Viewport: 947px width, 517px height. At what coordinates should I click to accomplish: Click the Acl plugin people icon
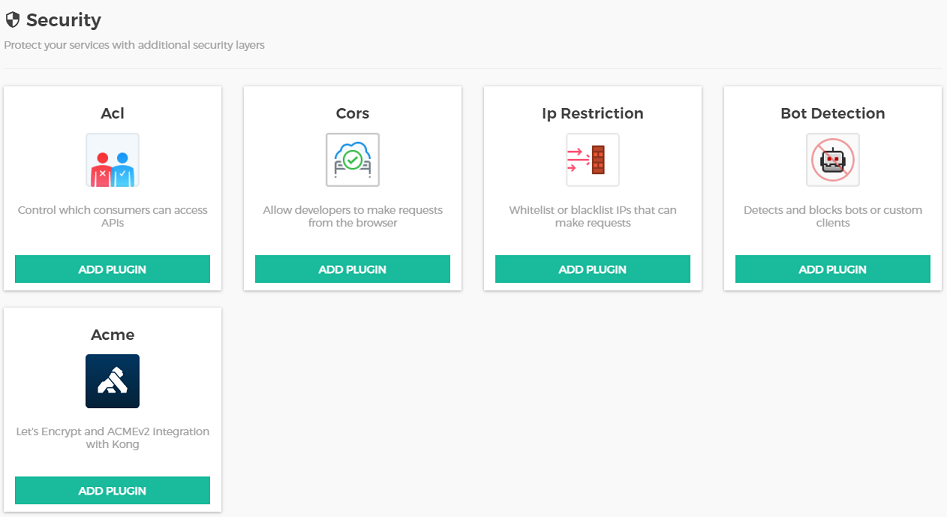coord(112,160)
